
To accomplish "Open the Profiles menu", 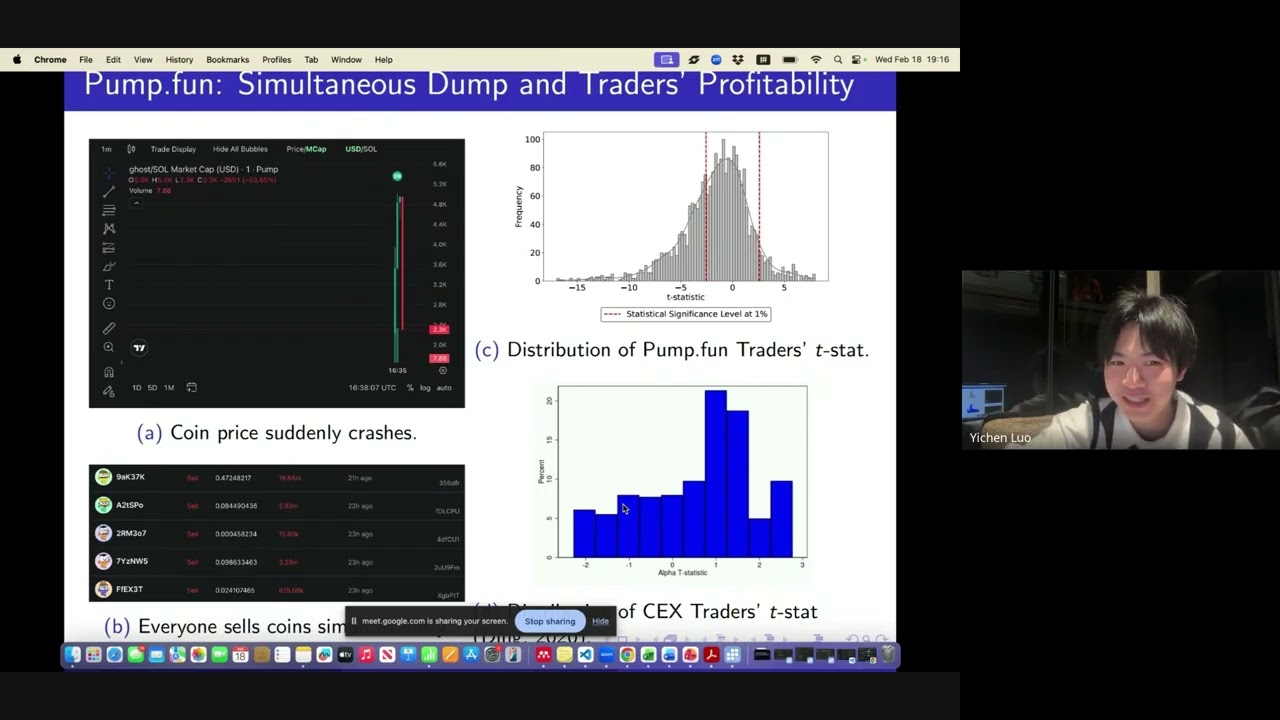I will (277, 60).
